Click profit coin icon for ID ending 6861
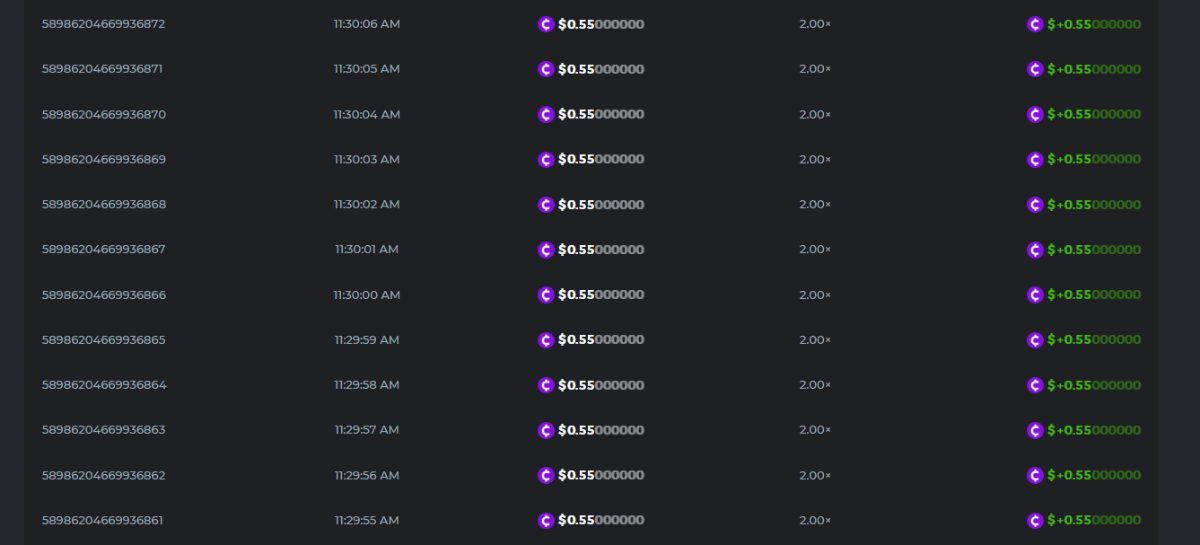This screenshot has height=545, width=1200. pyautogui.click(x=1035, y=520)
